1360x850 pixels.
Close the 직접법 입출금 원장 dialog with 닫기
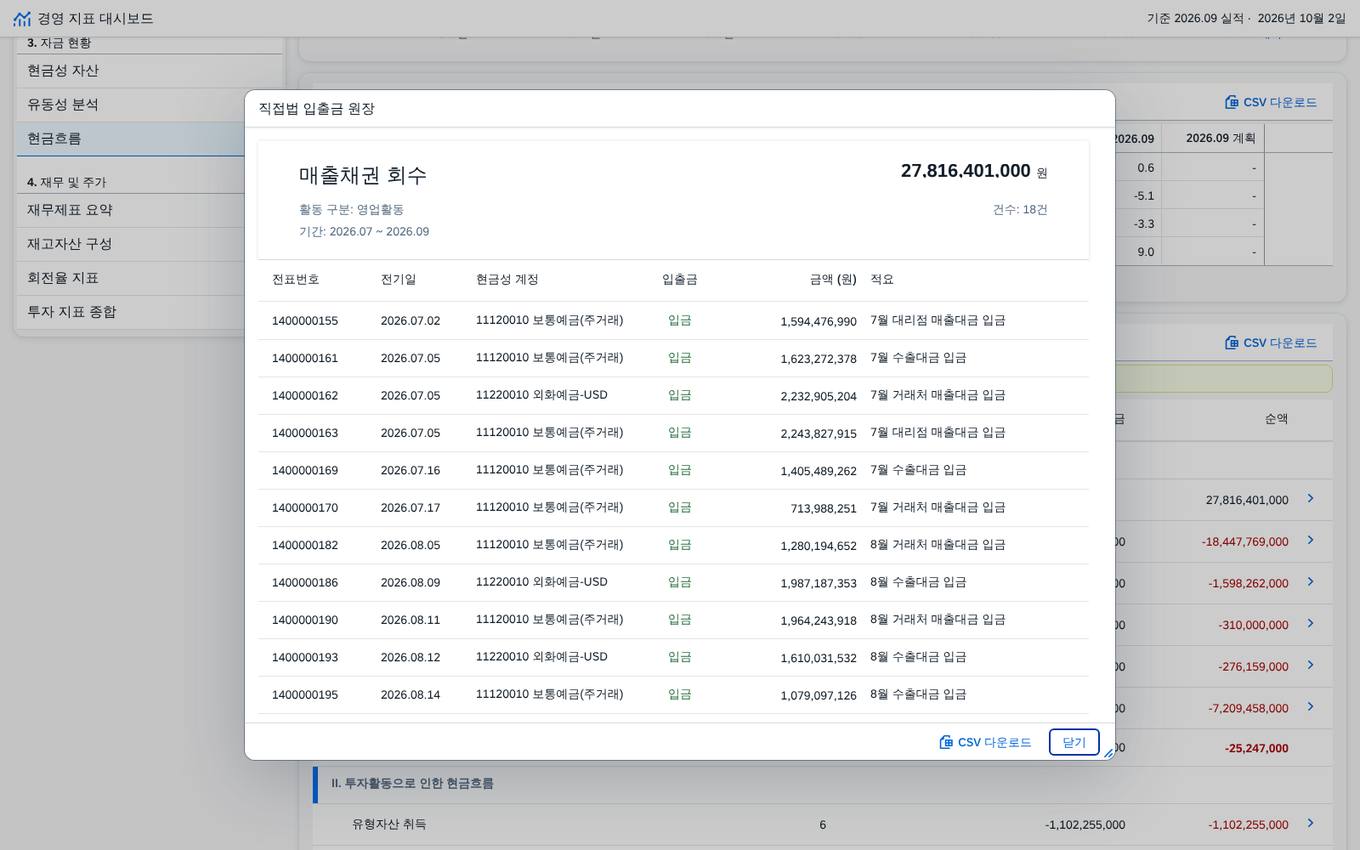coord(1074,742)
